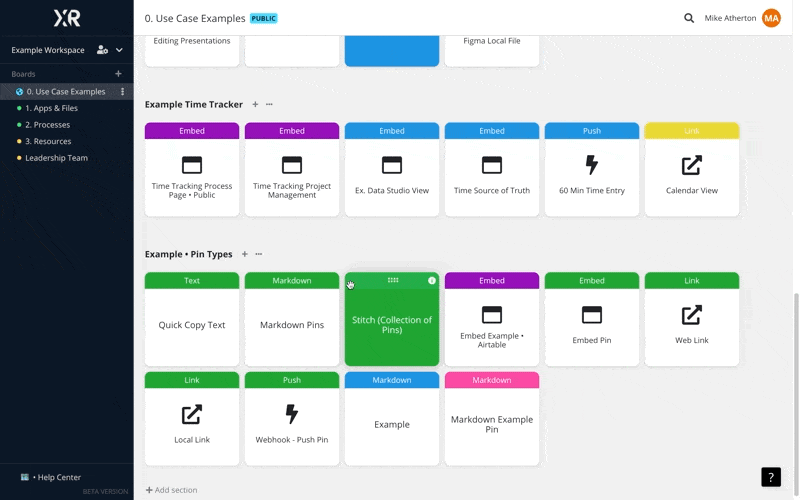Add a pin to Example • Pin Types section

[244, 254]
